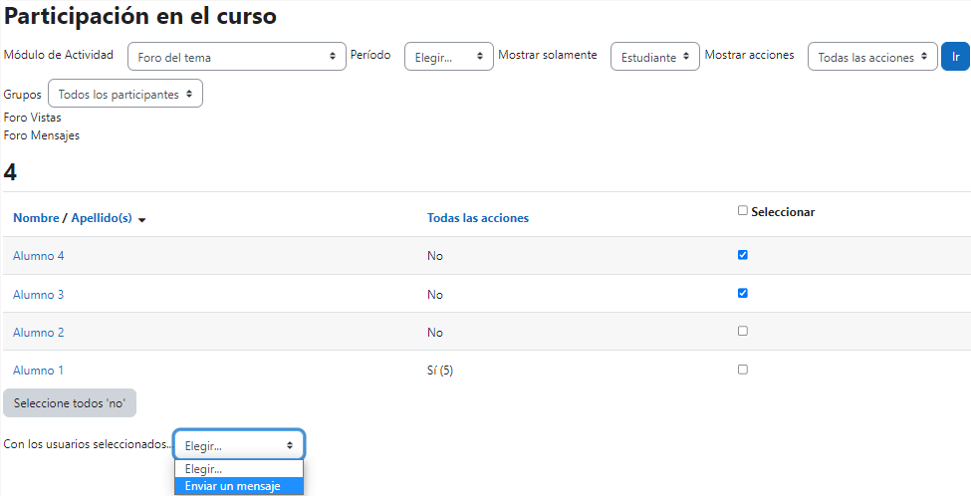
Task: Open the Módulo de Actividad dropdown
Action: click(x=237, y=57)
